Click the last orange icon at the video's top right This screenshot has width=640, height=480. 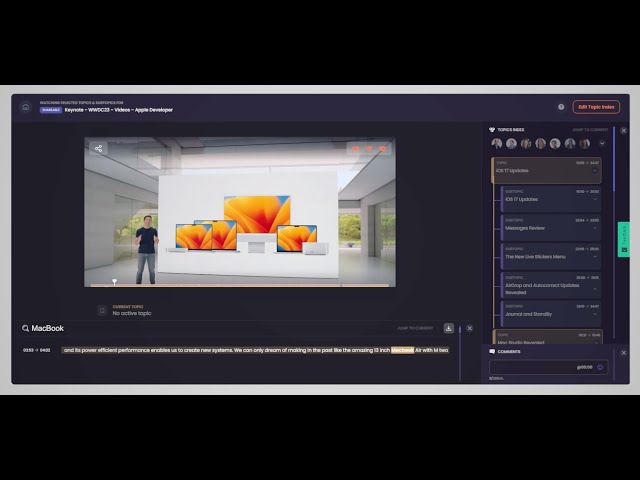pos(382,149)
